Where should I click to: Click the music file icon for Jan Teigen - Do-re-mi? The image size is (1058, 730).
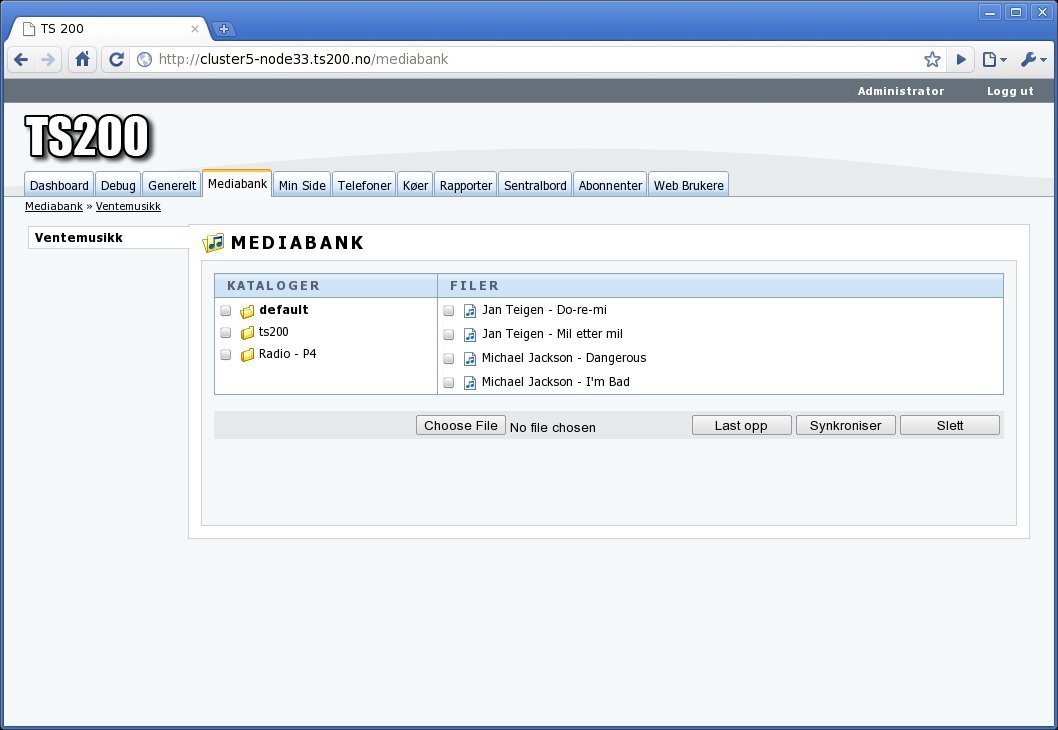[x=470, y=311]
